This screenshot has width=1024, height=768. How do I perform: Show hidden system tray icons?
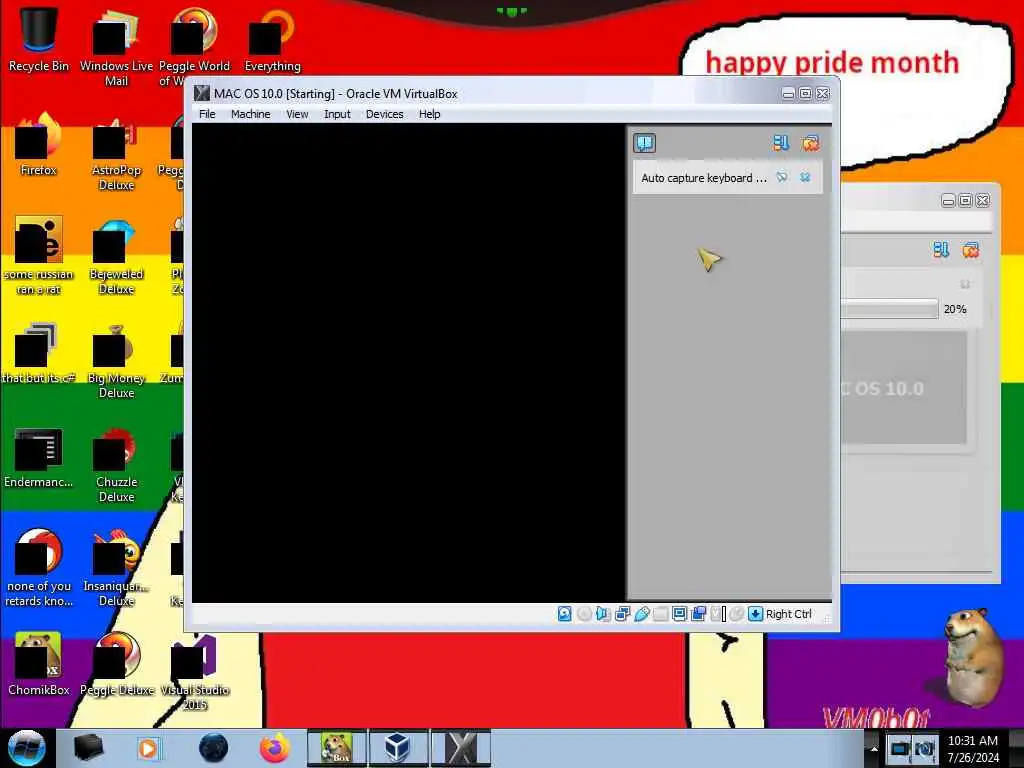[x=874, y=749]
